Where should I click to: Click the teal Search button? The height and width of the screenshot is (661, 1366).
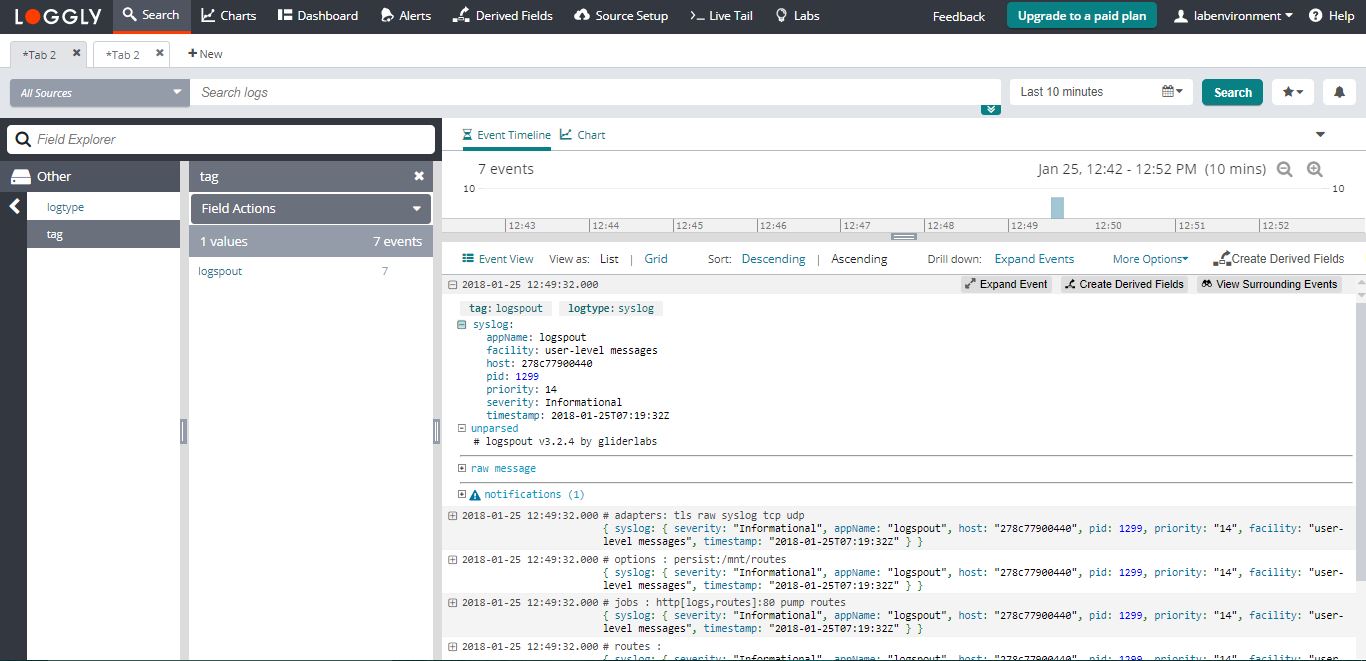point(1232,92)
